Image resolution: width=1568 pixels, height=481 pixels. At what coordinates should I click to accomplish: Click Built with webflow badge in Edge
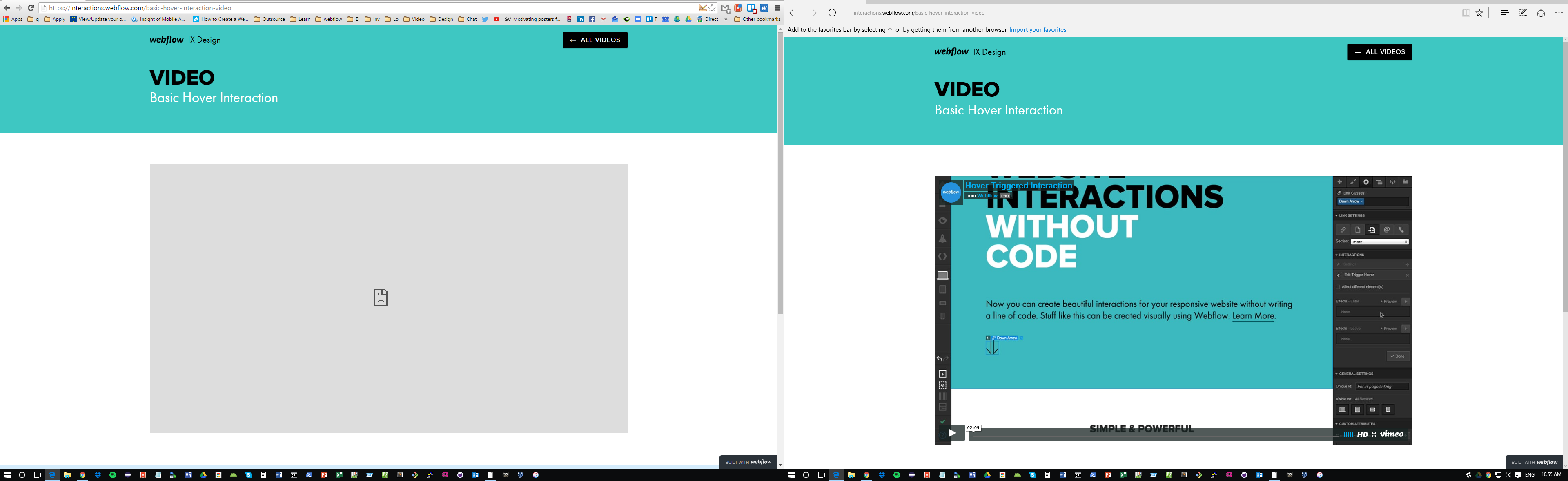click(x=1534, y=462)
